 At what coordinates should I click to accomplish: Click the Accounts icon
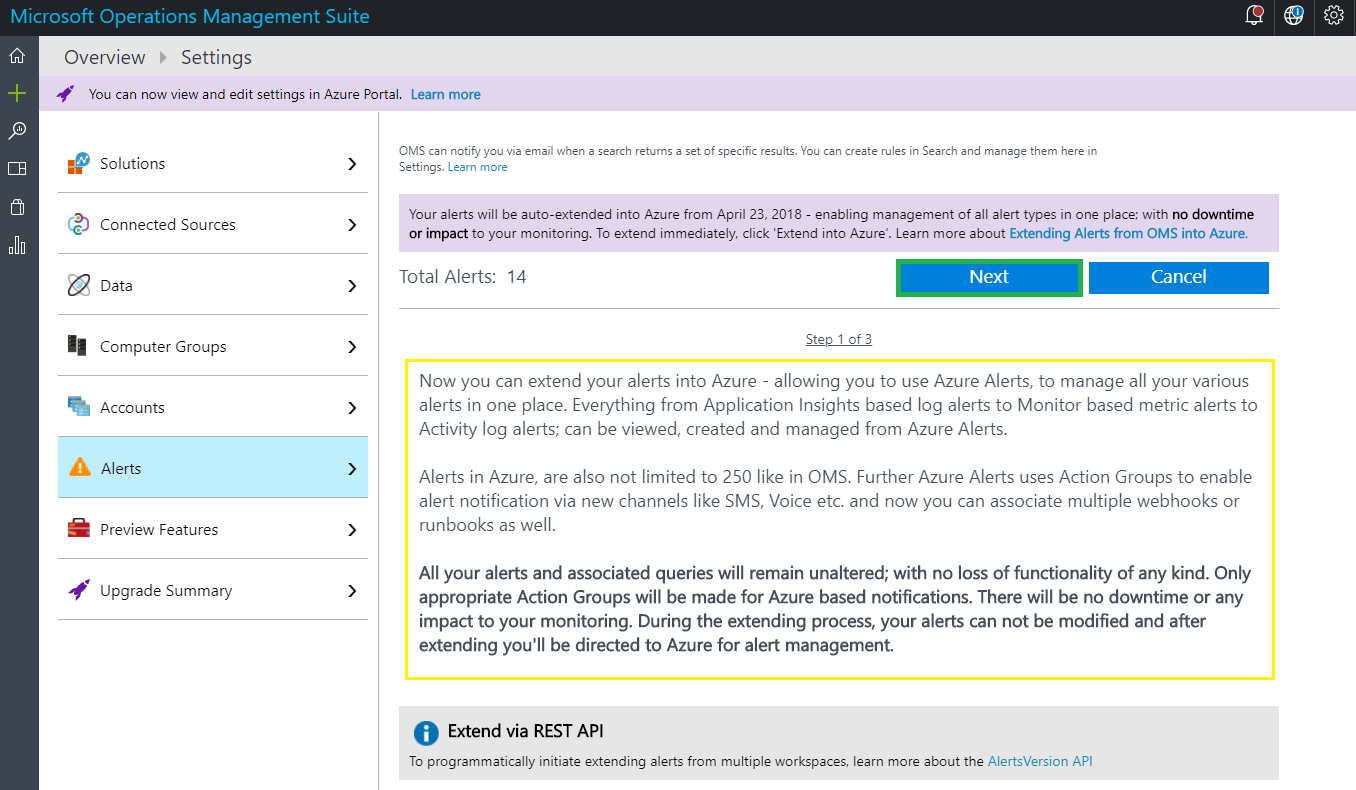click(x=79, y=407)
